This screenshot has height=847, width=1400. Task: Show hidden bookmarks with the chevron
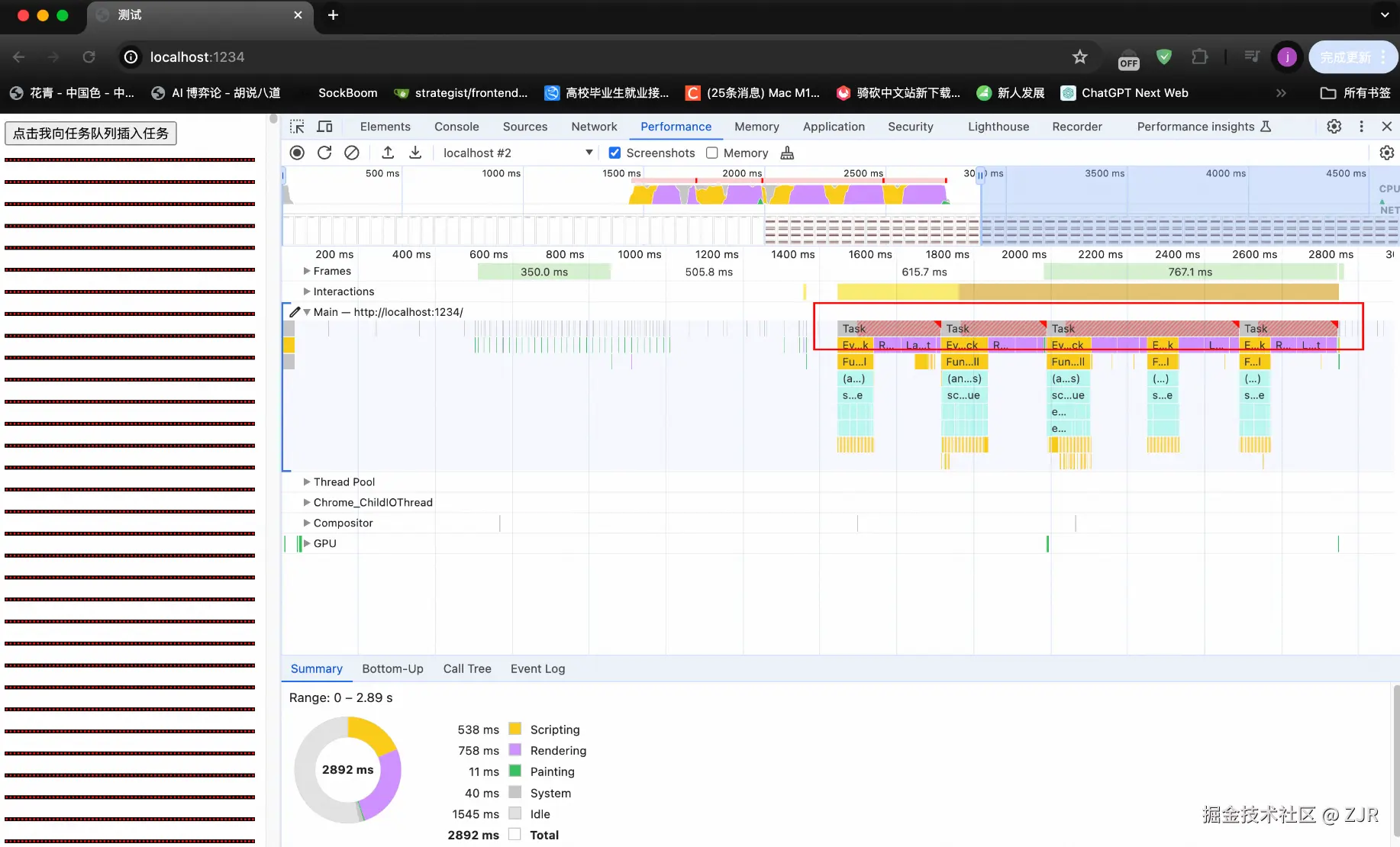(1281, 93)
